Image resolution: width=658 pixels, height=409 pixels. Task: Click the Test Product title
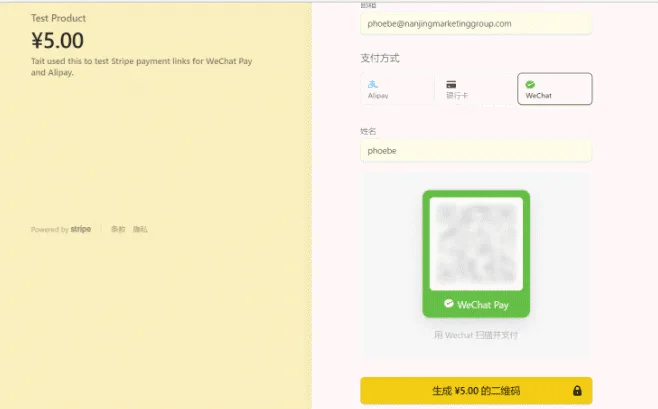(x=58, y=18)
